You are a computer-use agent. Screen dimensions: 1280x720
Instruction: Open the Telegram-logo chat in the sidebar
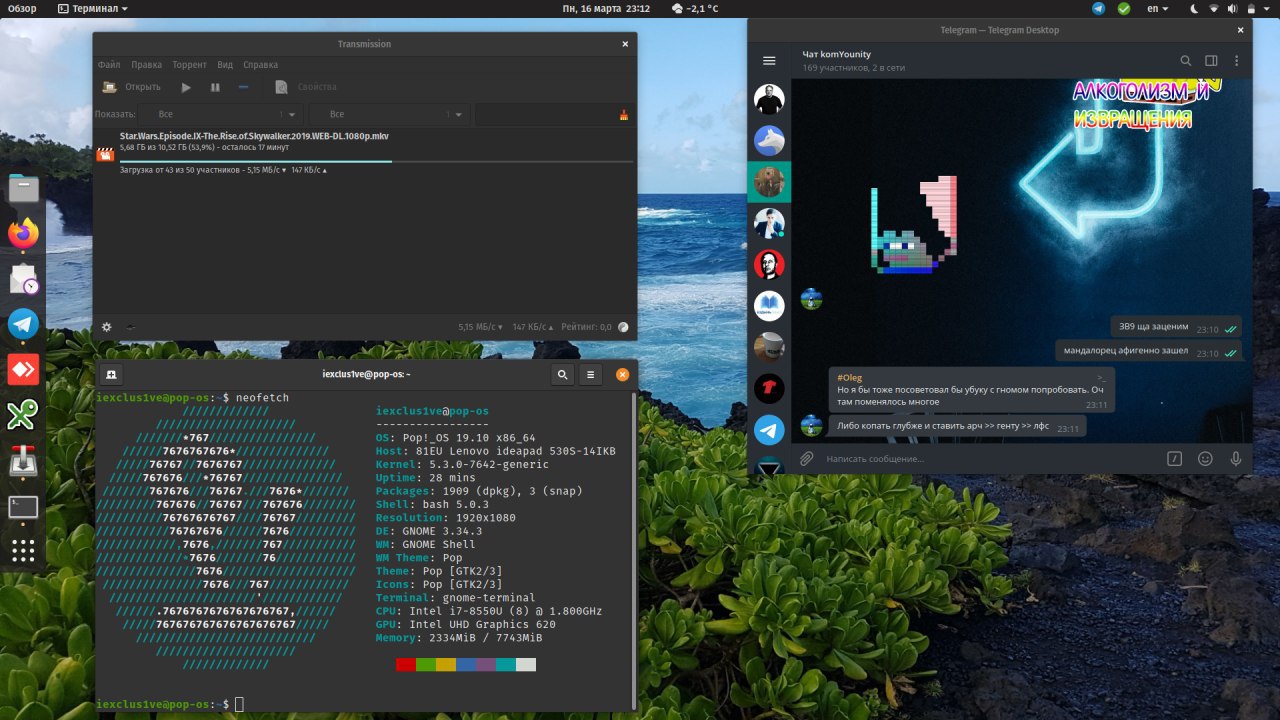pos(769,430)
